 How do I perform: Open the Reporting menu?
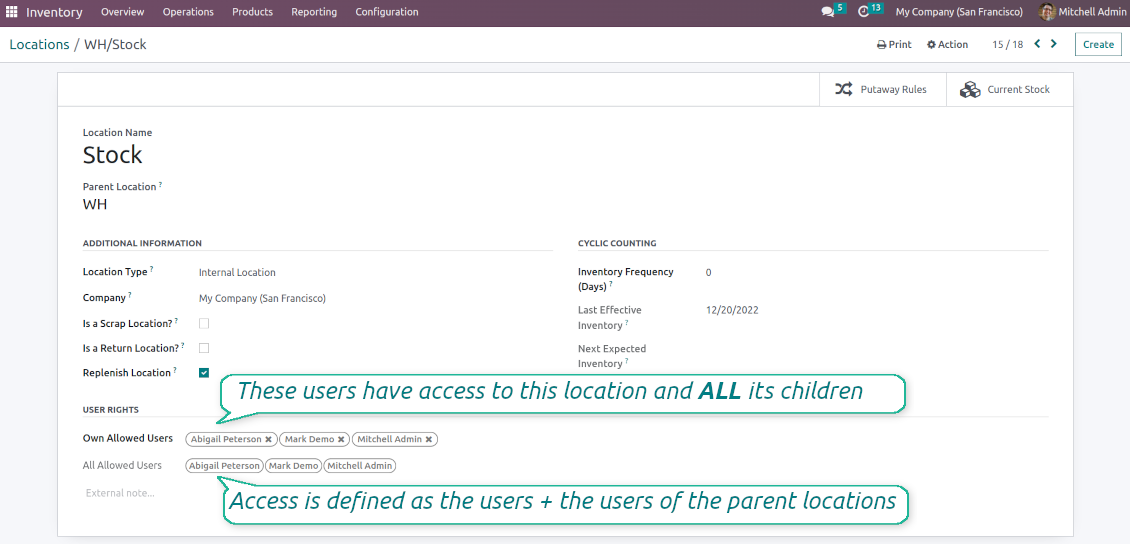(x=314, y=12)
